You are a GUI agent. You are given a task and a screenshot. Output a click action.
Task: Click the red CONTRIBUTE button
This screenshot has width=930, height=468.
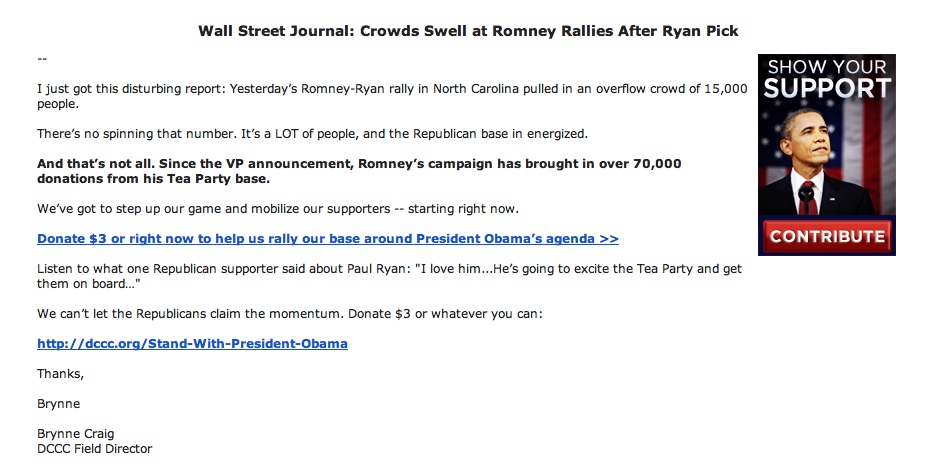(827, 236)
